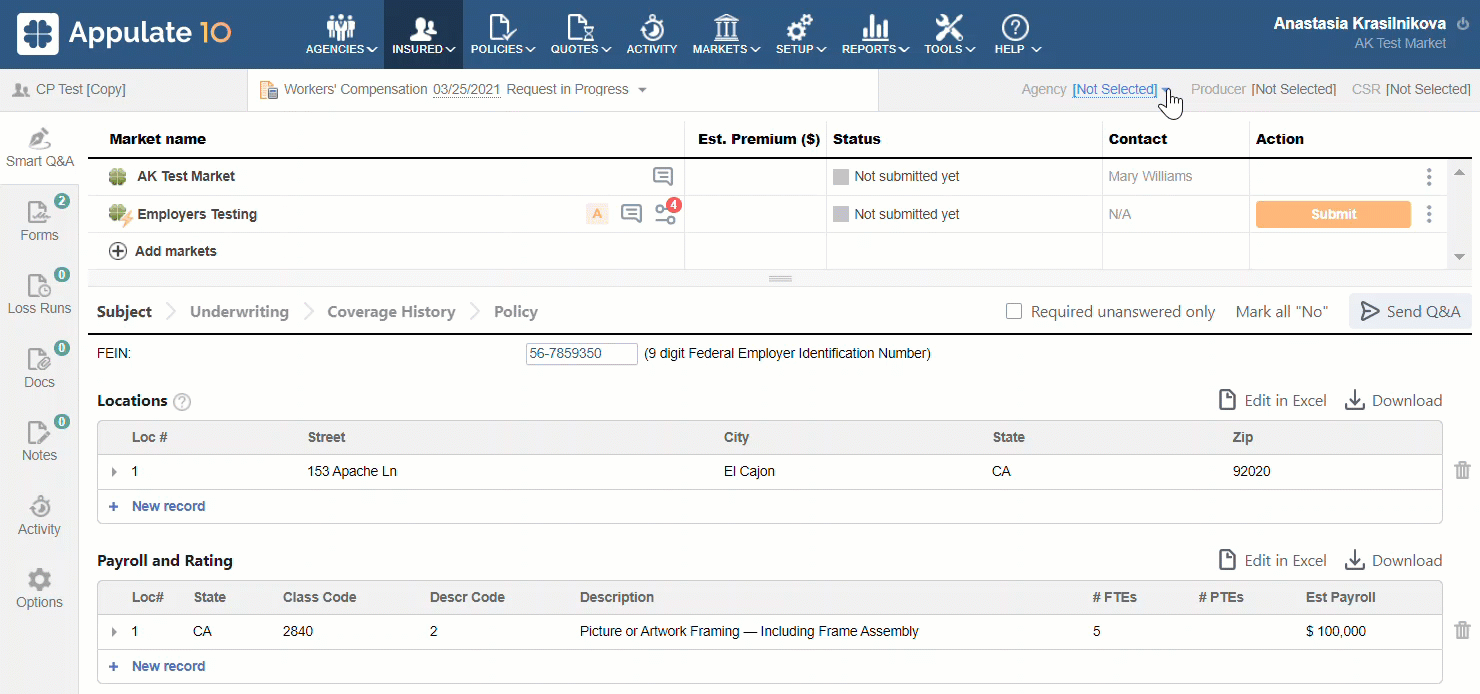This screenshot has height=694, width=1480.
Task: Add a new record in Locations
Action: point(158,506)
